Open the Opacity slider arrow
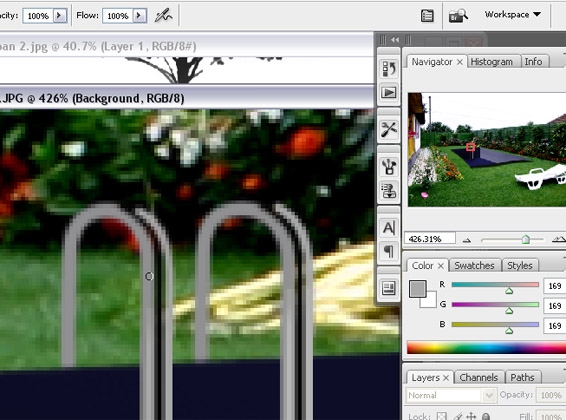 coord(60,16)
